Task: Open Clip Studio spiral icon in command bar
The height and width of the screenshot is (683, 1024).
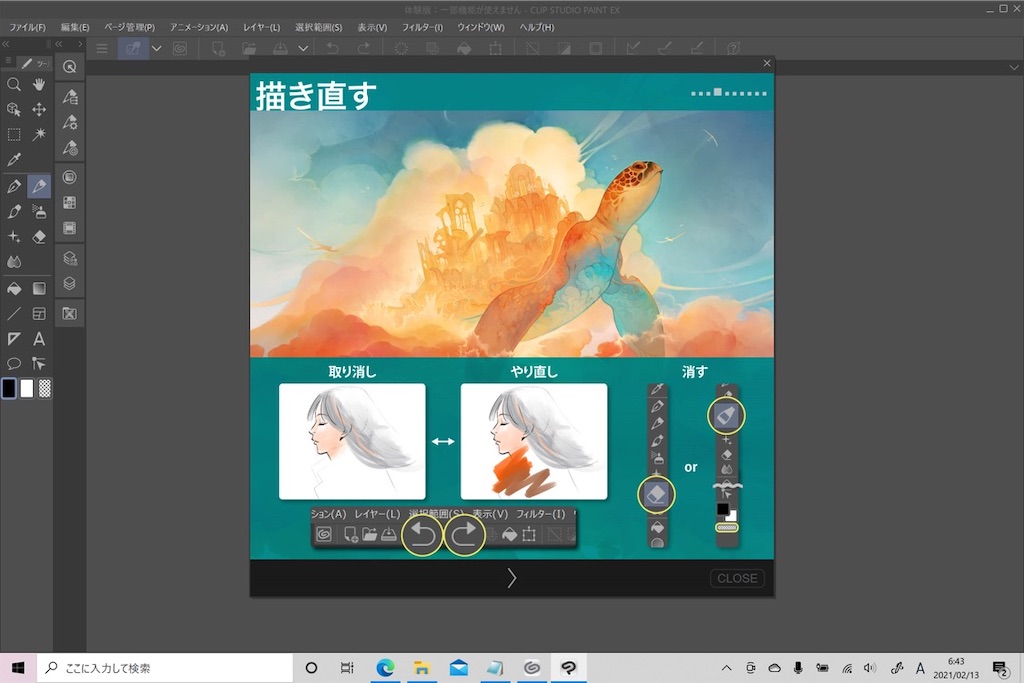Action: pos(180,48)
